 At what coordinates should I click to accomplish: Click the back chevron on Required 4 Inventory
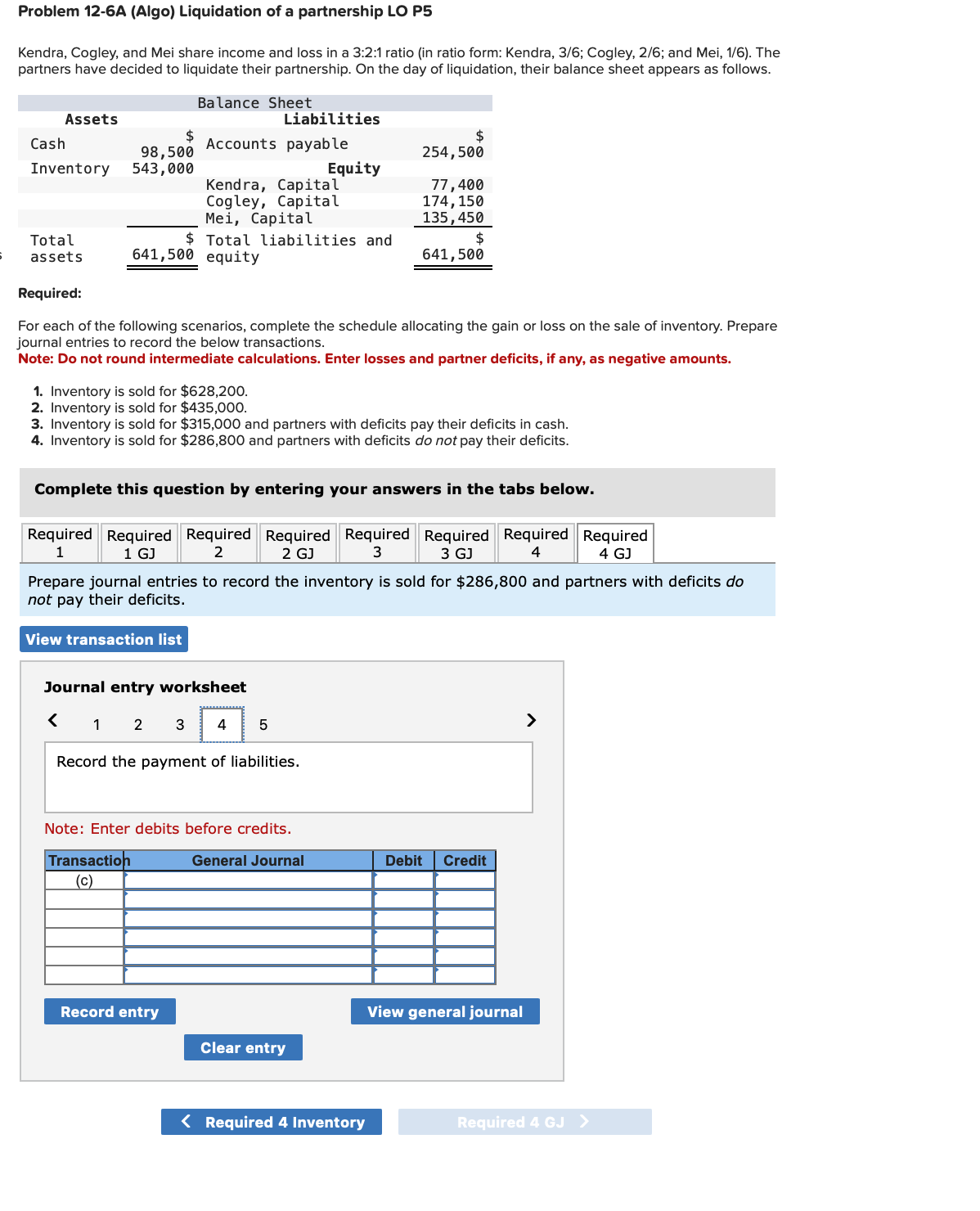[x=187, y=1122]
